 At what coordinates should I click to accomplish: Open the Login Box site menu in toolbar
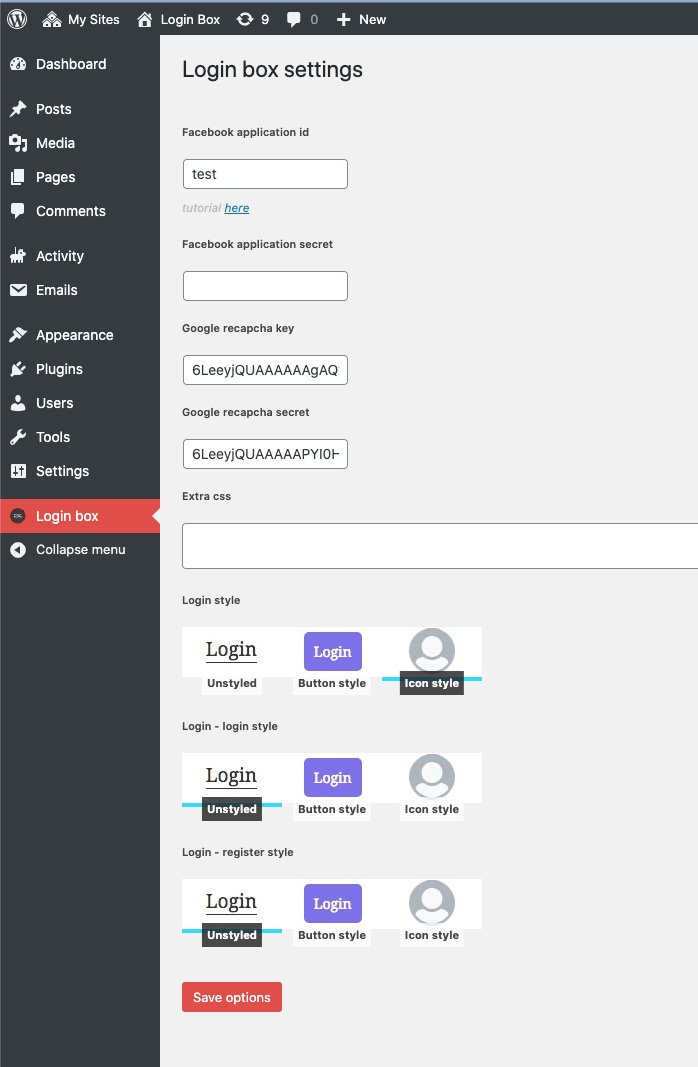(x=178, y=19)
